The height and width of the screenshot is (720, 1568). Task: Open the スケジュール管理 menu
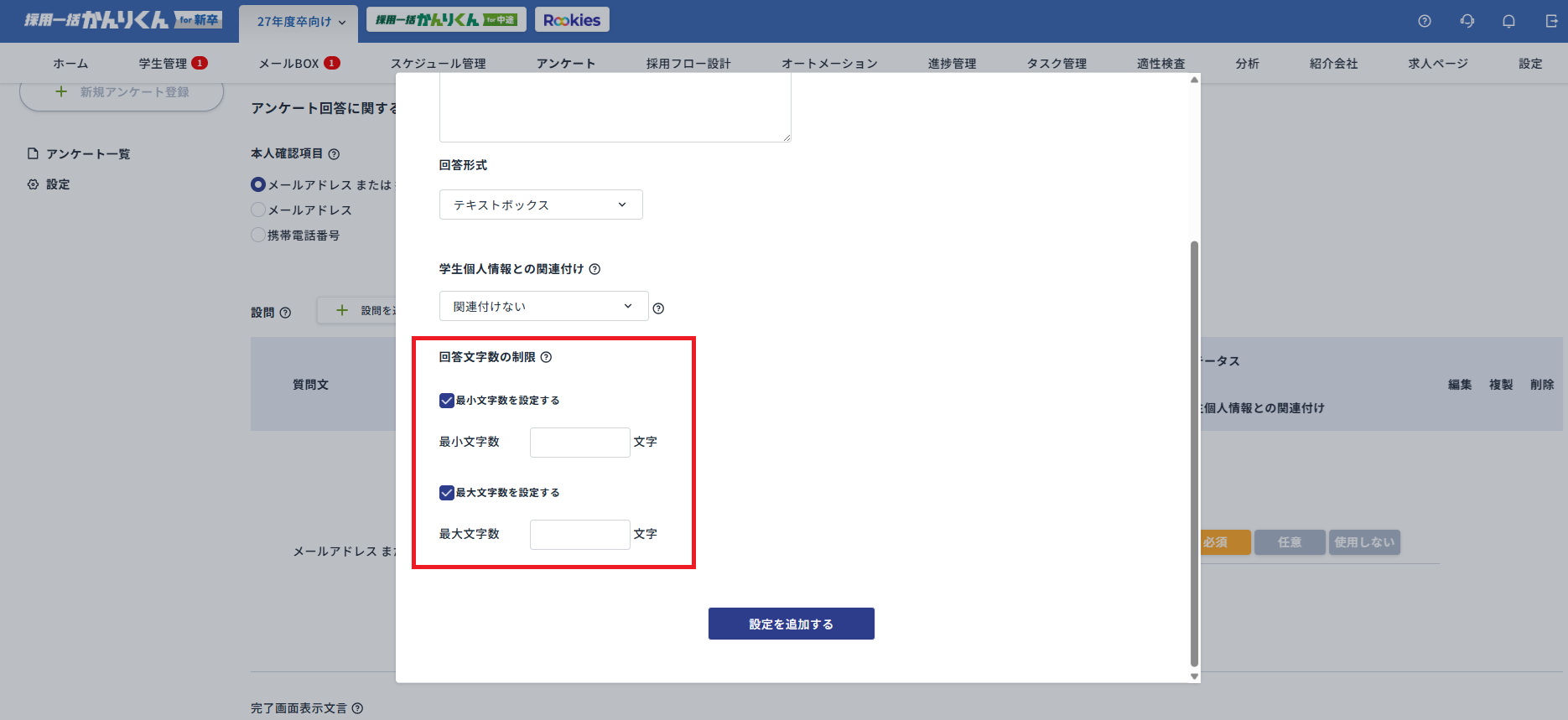click(x=438, y=64)
